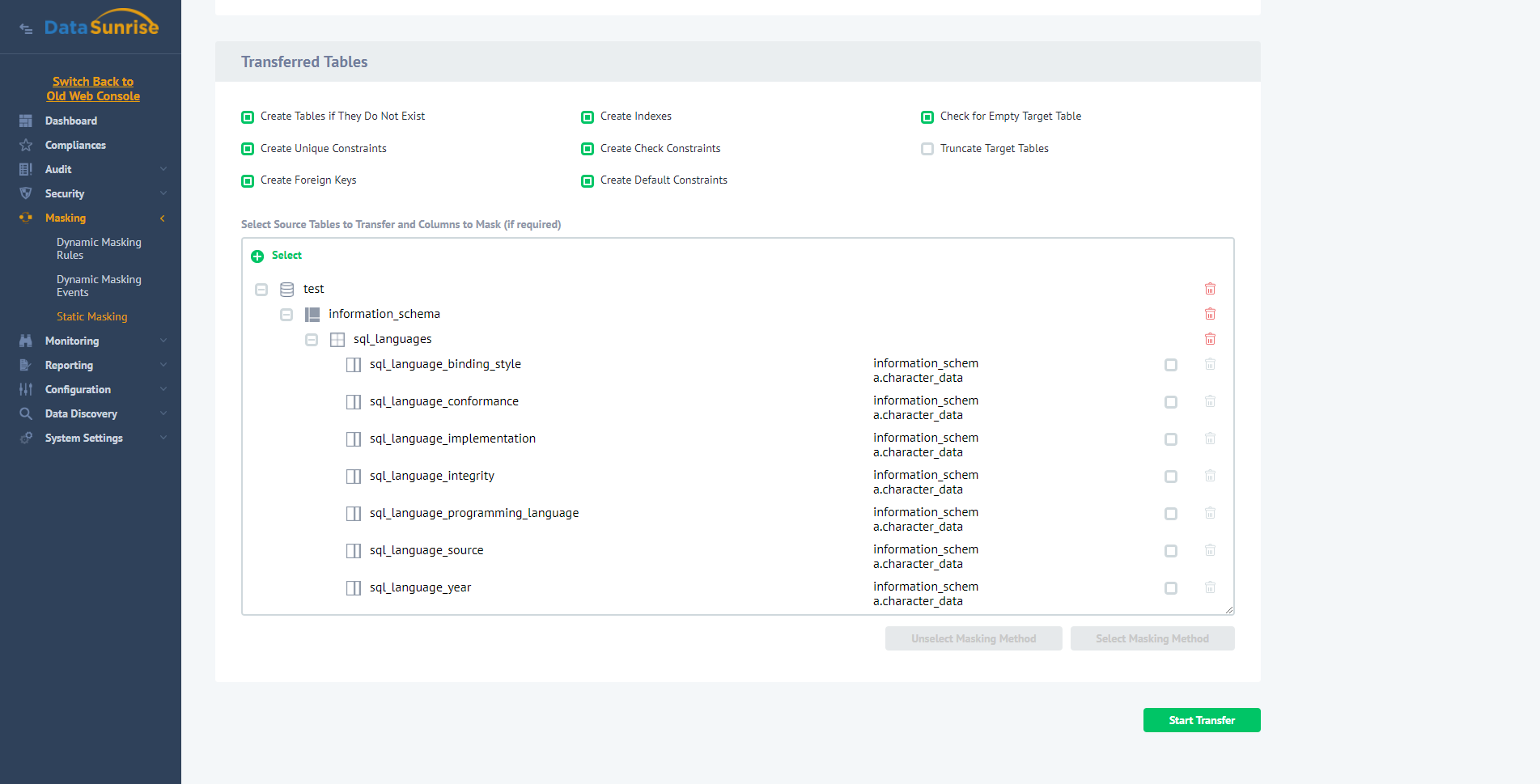Delete the test database entry
The width and height of the screenshot is (1540, 784).
(1210, 289)
